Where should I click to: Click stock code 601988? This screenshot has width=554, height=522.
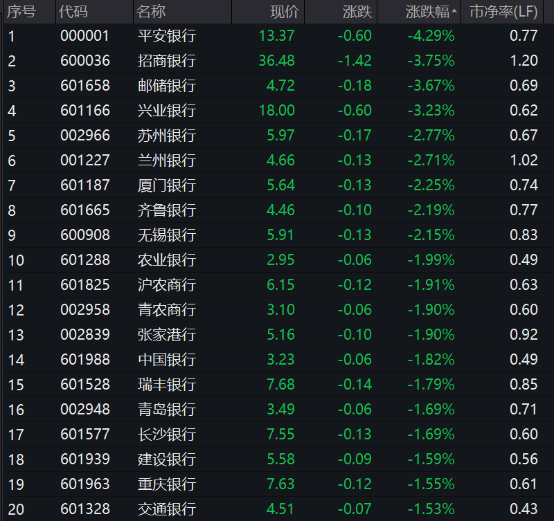pos(85,360)
